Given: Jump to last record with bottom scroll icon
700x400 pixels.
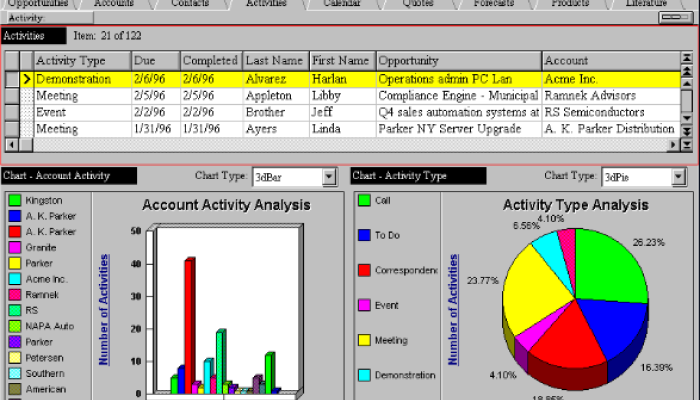Looking at the screenshot, I should 687,145.
